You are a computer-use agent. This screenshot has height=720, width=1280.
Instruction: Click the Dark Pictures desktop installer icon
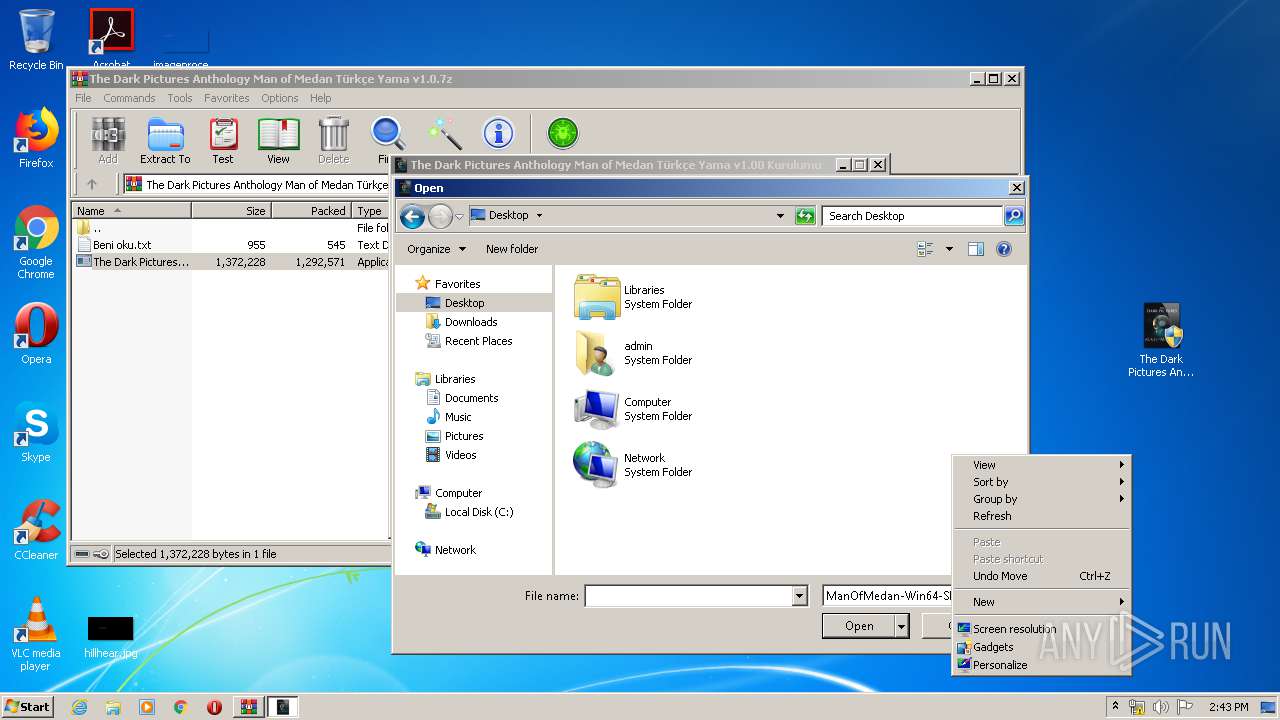(x=1161, y=340)
